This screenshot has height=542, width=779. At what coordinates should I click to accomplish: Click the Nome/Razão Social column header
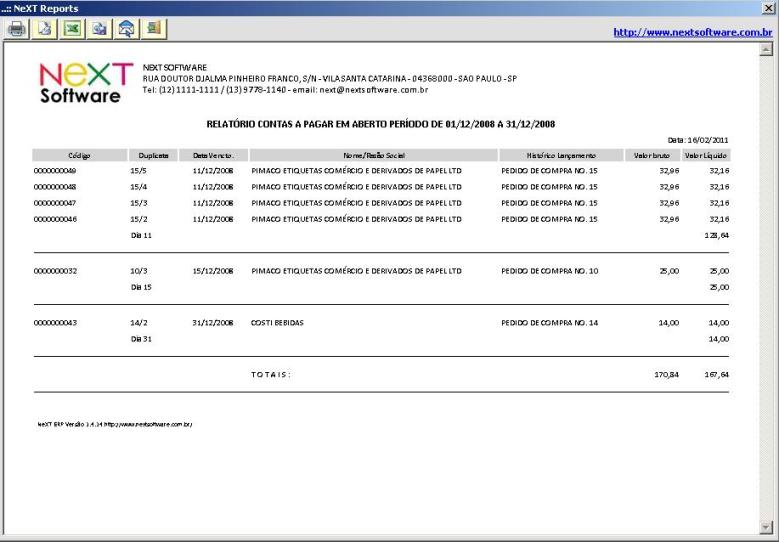374,155
